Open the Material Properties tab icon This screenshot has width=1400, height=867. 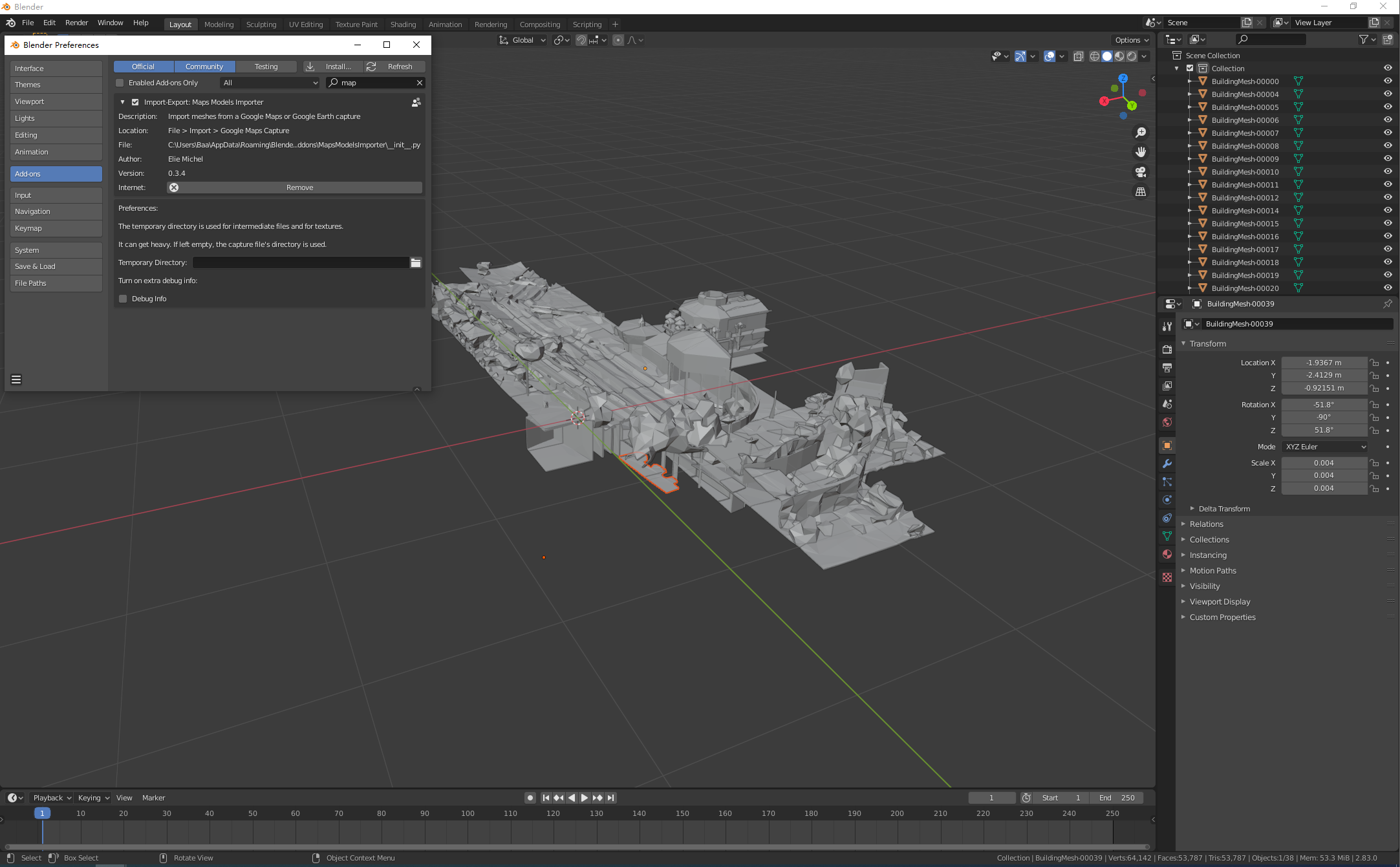click(x=1167, y=554)
